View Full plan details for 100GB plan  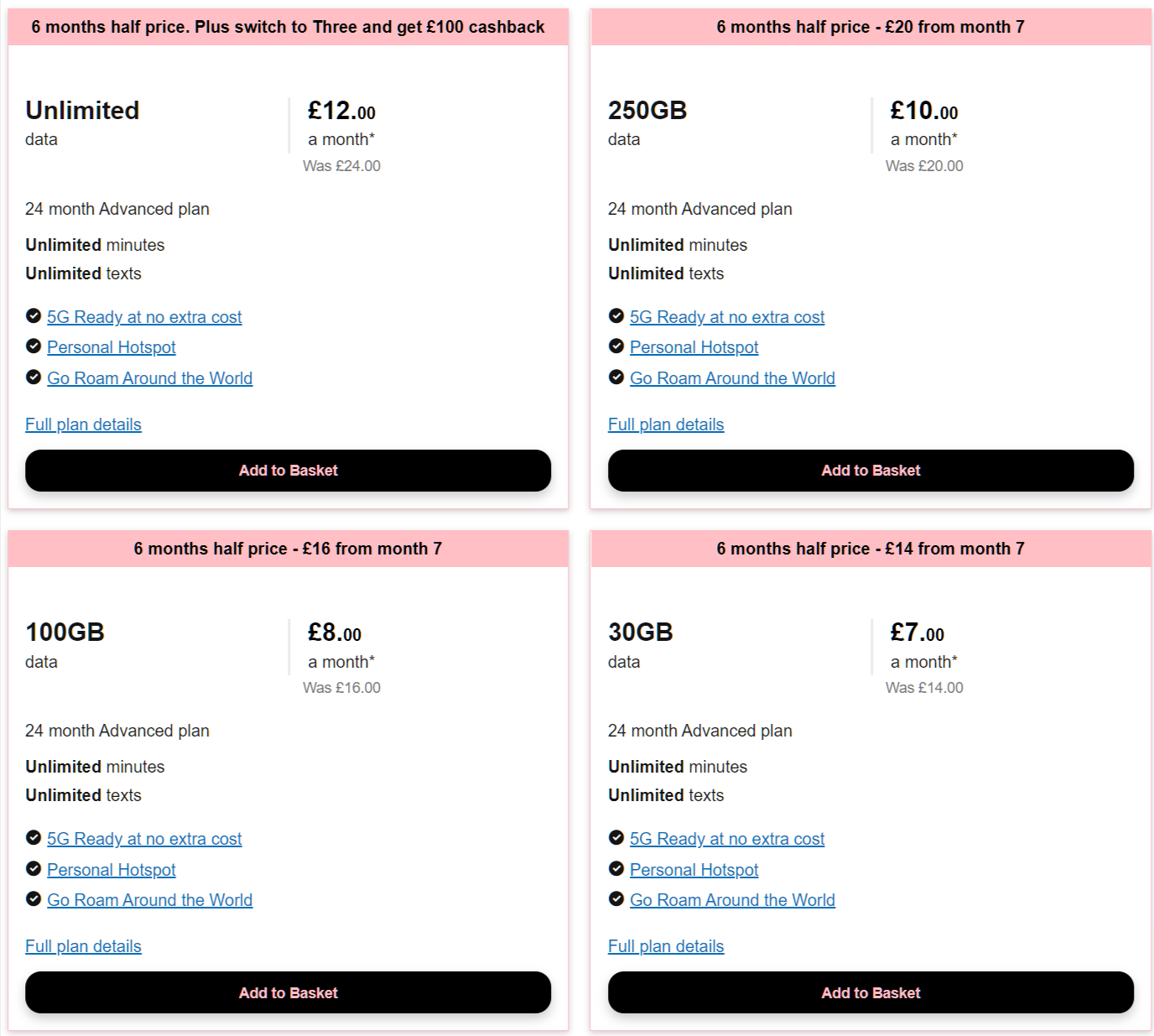(x=83, y=946)
